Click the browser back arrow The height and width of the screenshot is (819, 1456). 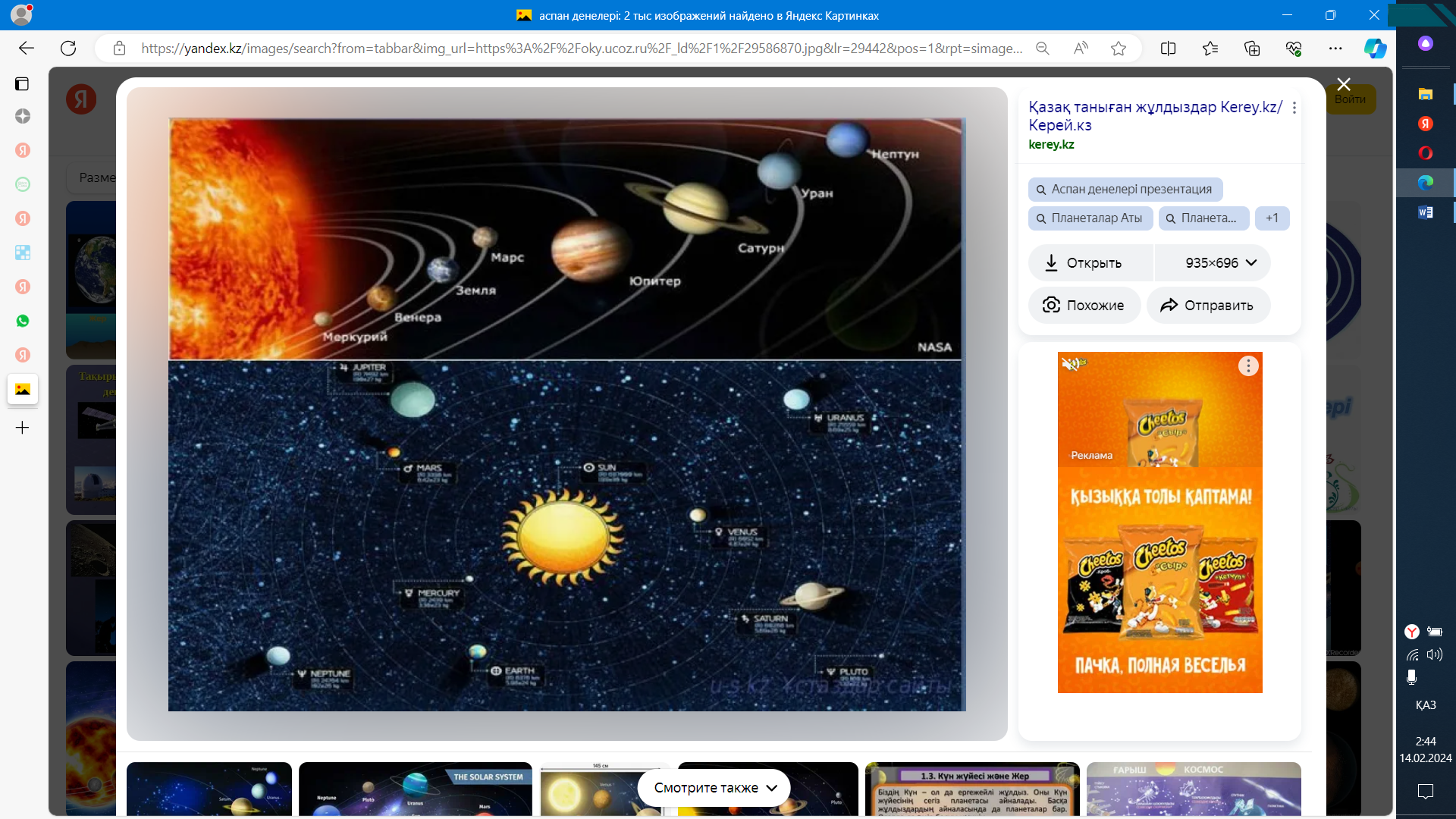pyautogui.click(x=27, y=49)
